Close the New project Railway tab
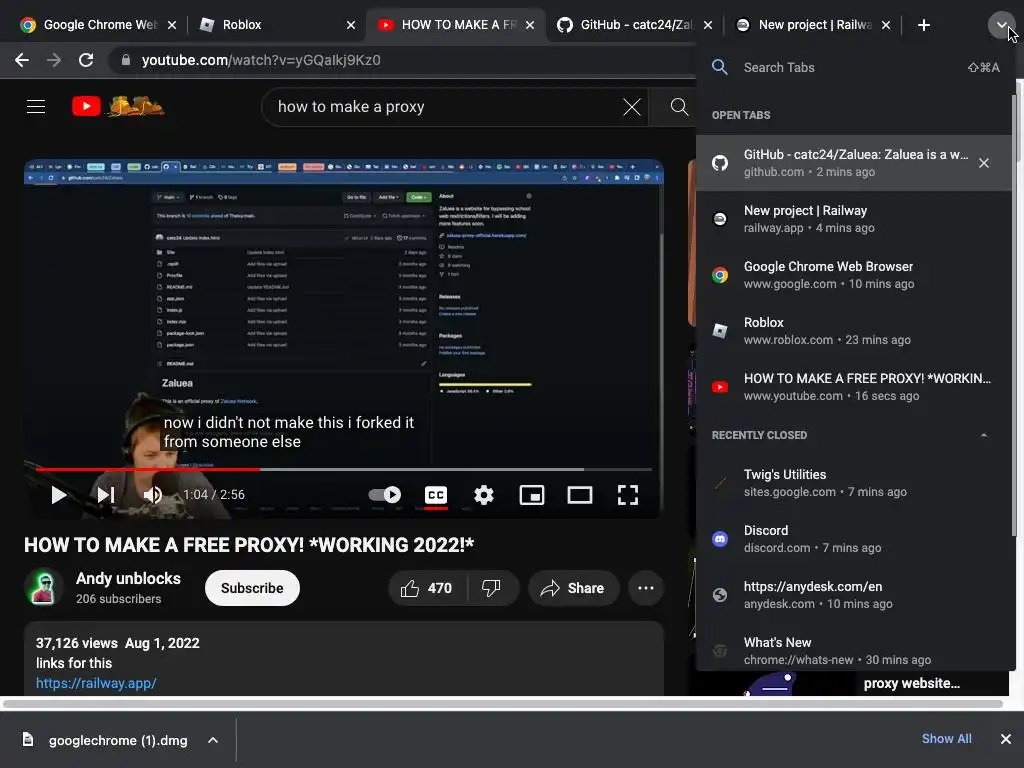The image size is (1024, 768). 886,25
